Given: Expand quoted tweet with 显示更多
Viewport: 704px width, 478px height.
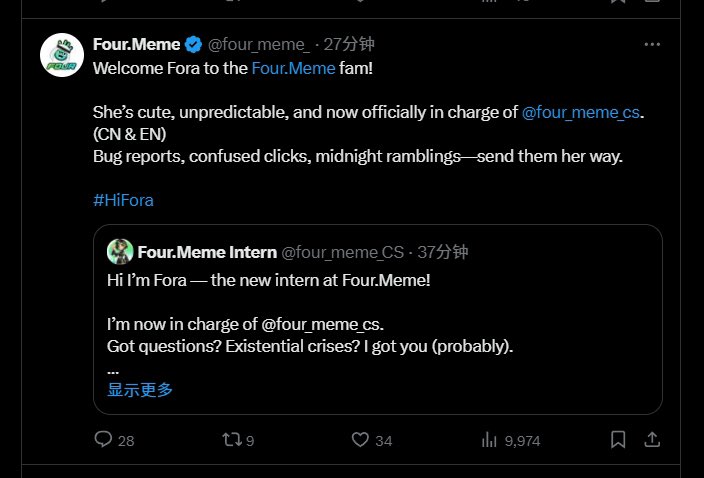Looking at the screenshot, I should (140, 390).
